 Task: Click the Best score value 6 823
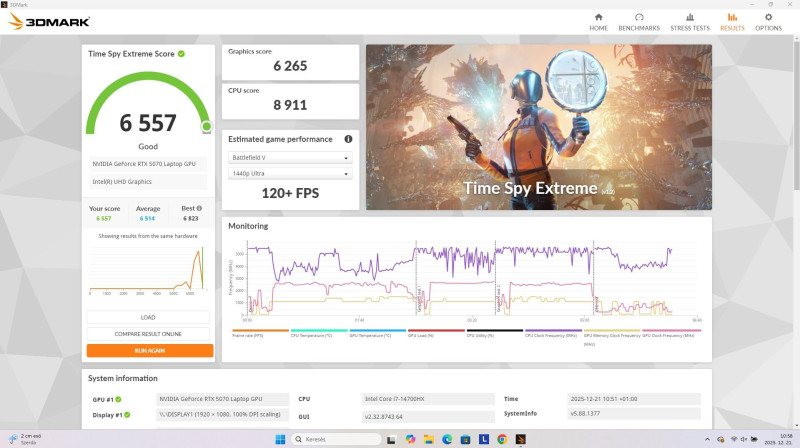(x=190, y=218)
